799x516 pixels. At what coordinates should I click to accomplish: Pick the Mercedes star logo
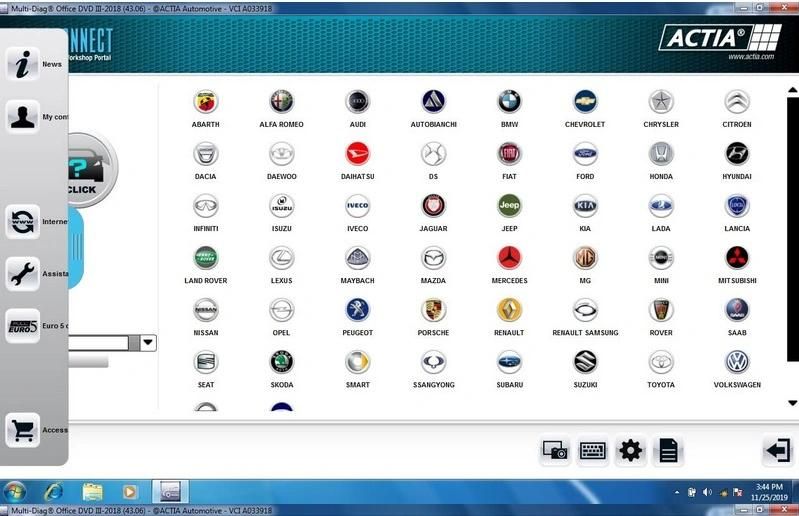(x=509, y=258)
